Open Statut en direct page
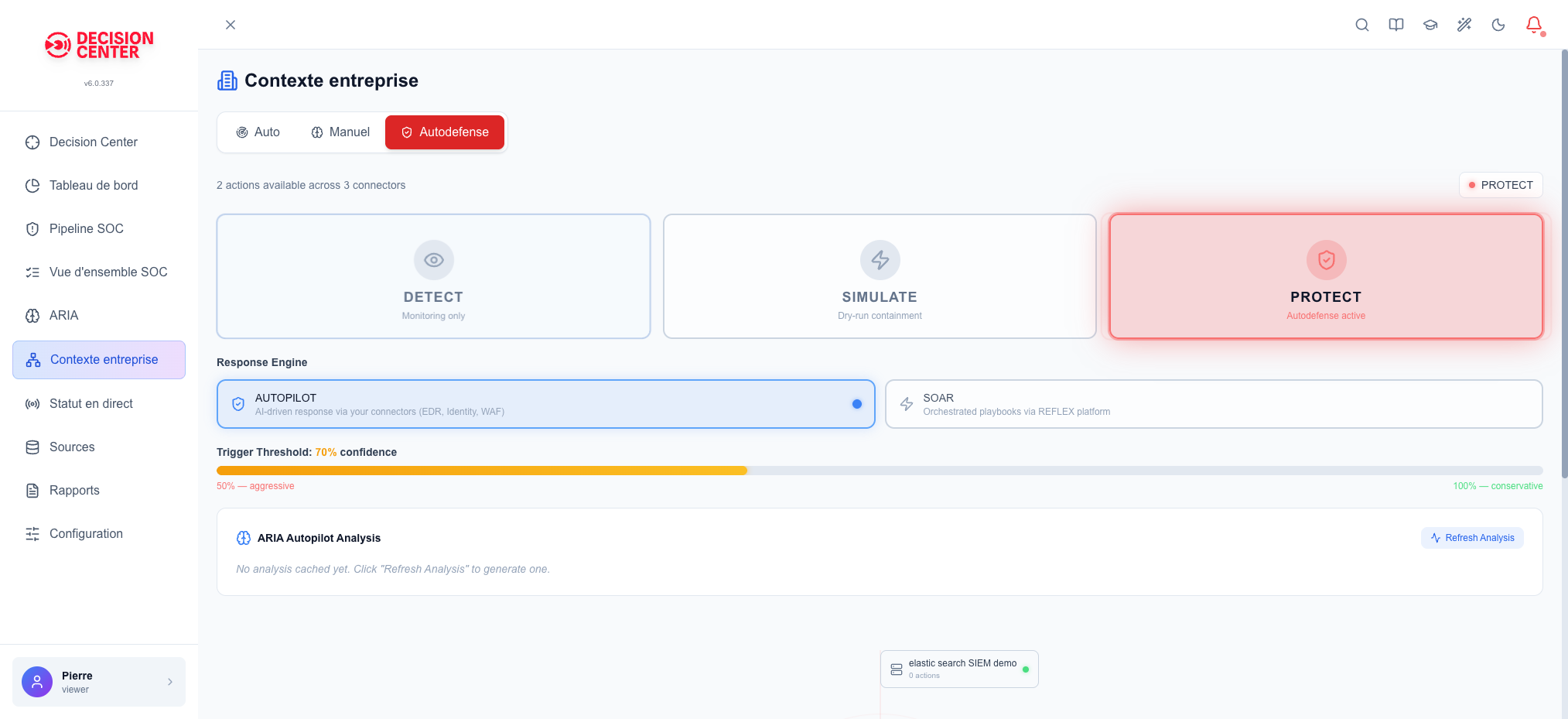This screenshot has height=719, width=1568. click(99, 404)
